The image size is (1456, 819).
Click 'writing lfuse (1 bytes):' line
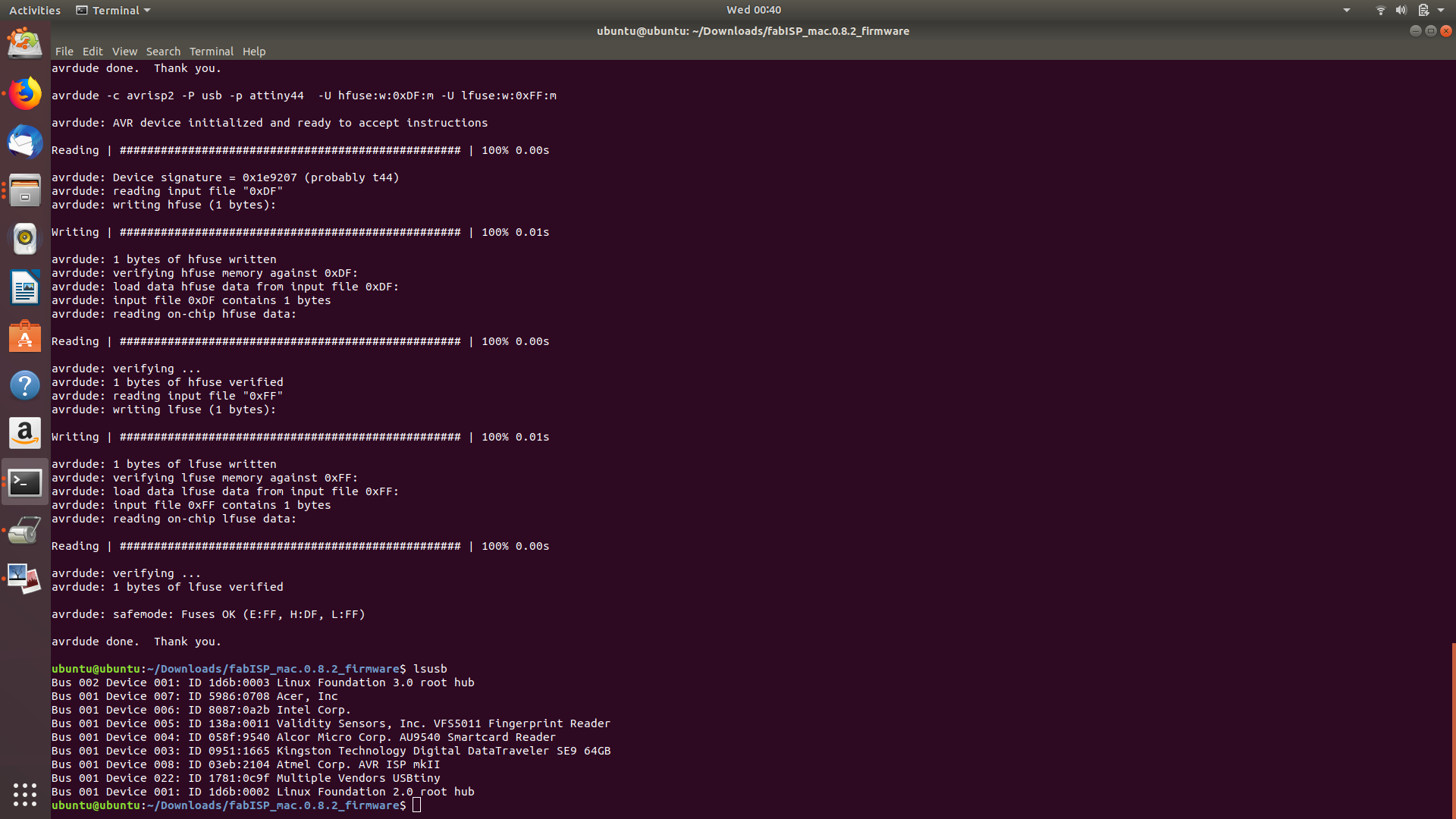coord(164,409)
